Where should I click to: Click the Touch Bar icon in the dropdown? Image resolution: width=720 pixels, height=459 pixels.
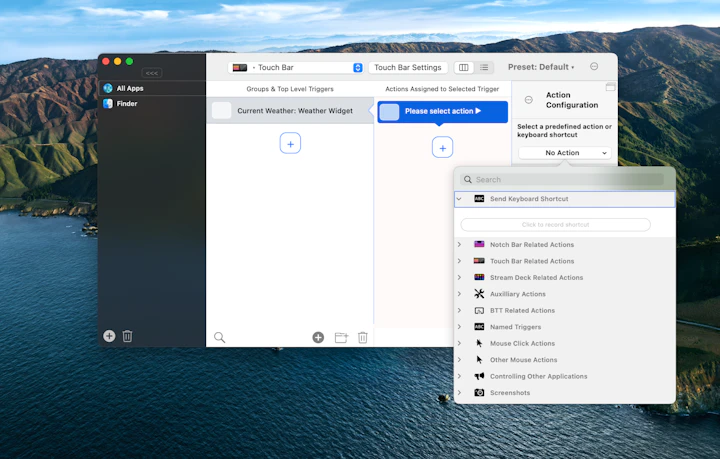click(240, 67)
